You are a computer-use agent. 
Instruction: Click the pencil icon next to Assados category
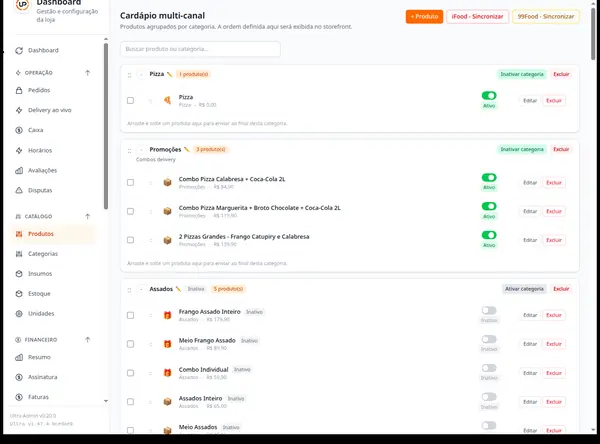178,289
